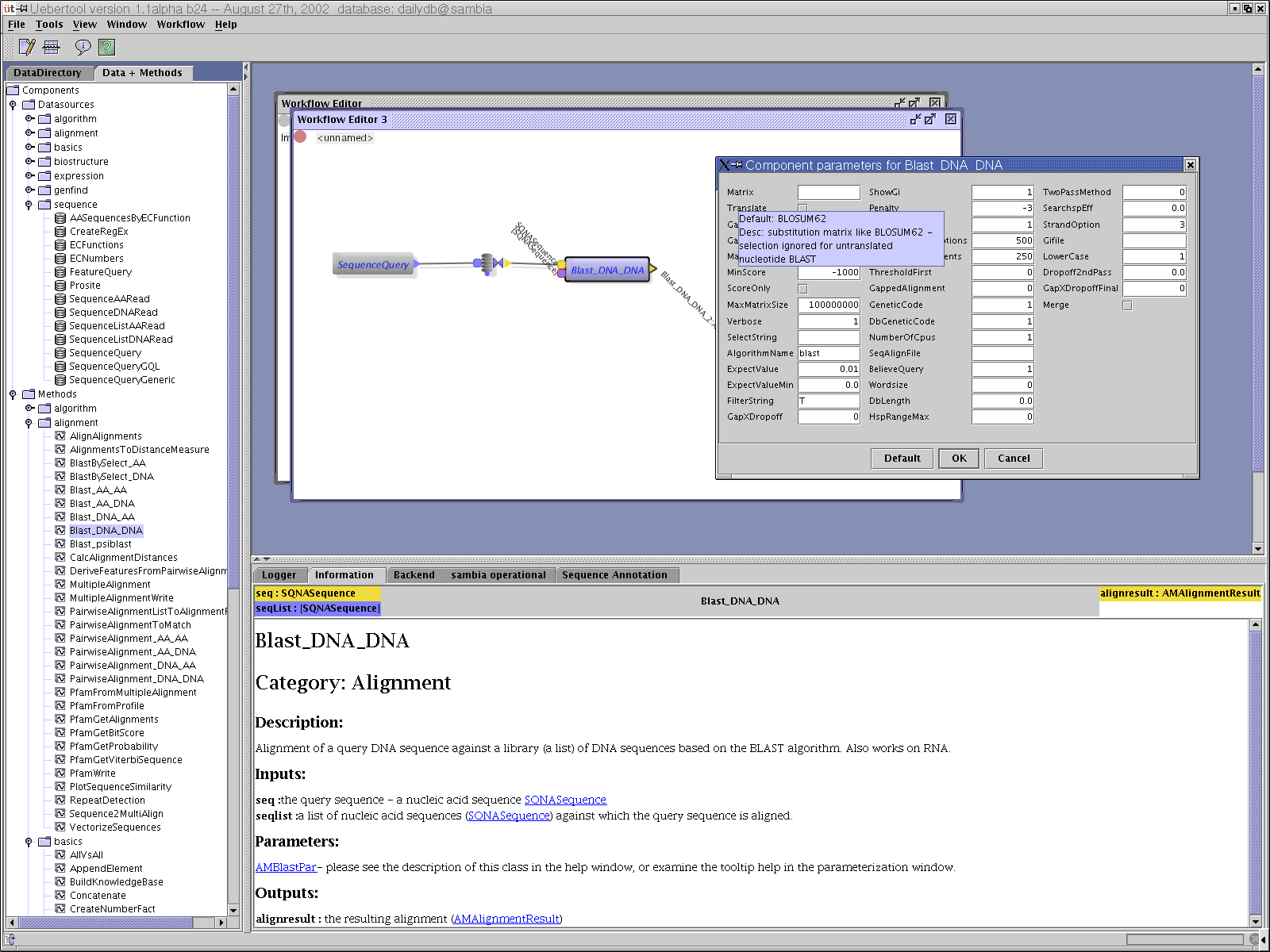Open the AMBlastPar link in the description
The width and height of the screenshot is (1270, 952).
pos(285,867)
